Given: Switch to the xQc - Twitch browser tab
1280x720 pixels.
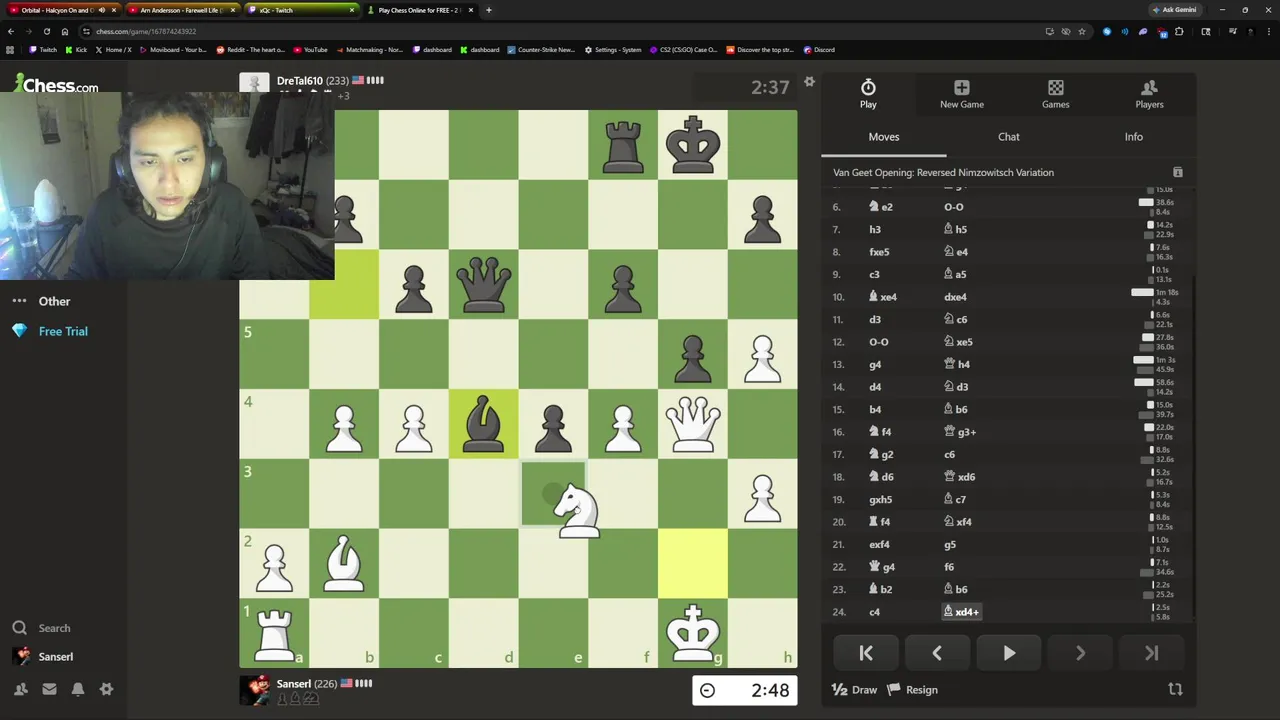Looking at the screenshot, I should [x=303, y=10].
